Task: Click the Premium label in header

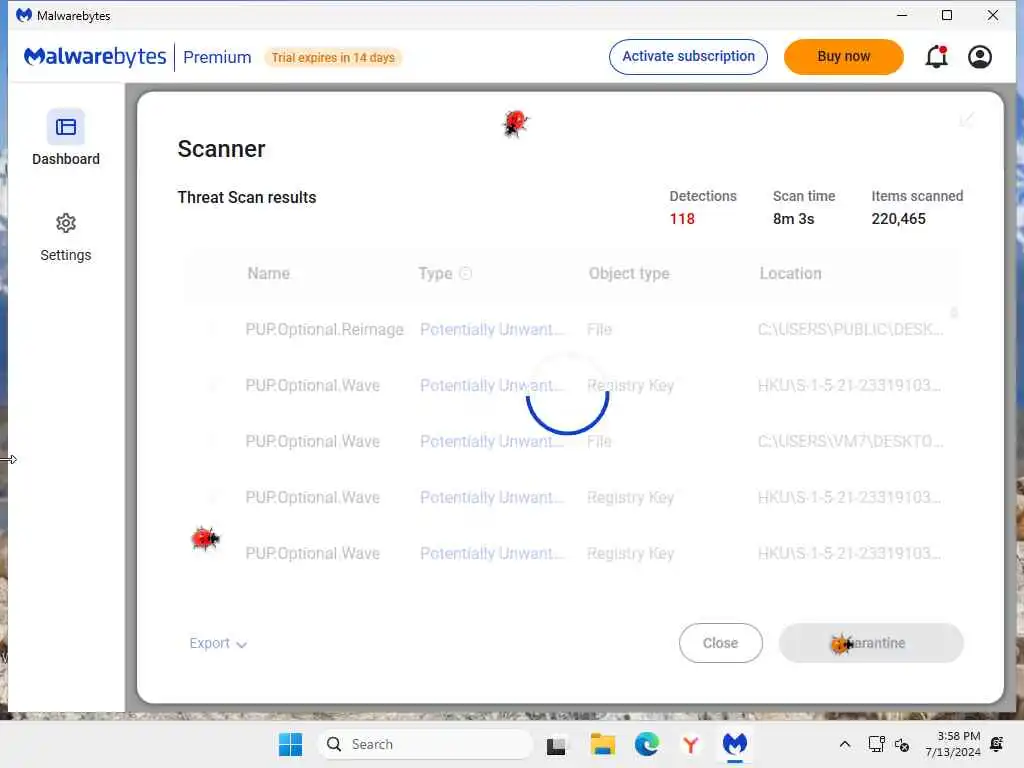Action: [x=217, y=57]
